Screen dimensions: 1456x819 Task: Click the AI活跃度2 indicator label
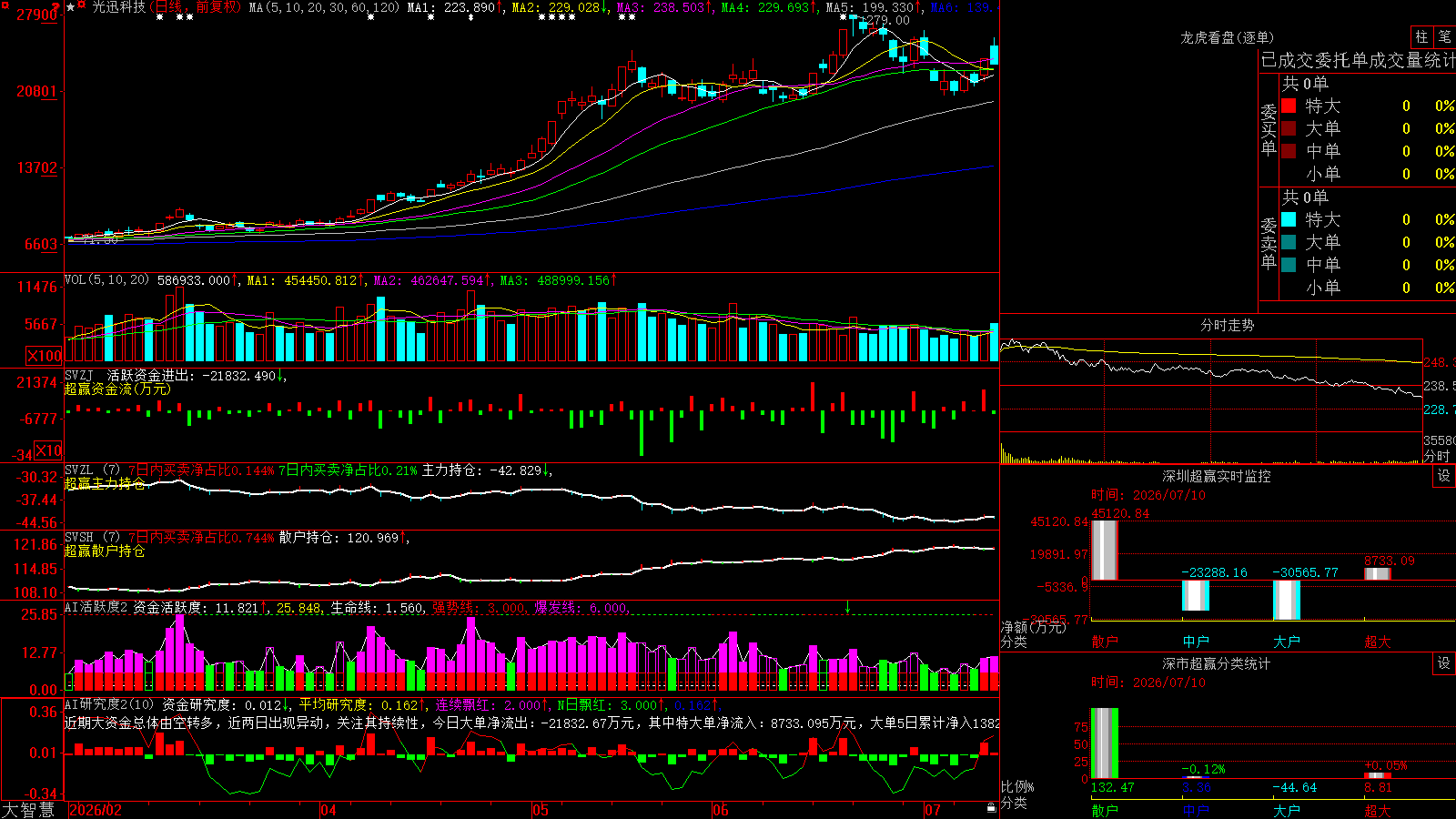coord(96,608)
